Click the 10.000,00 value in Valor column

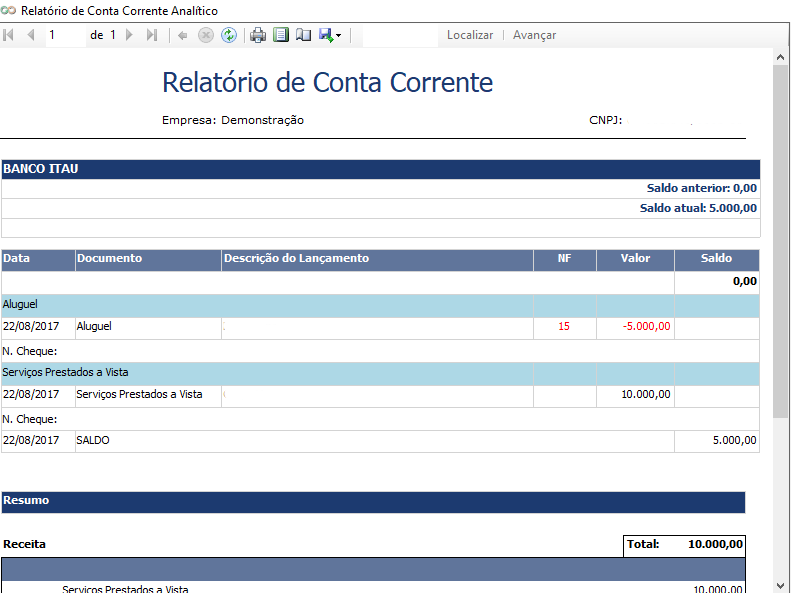[x=646, y=394]
